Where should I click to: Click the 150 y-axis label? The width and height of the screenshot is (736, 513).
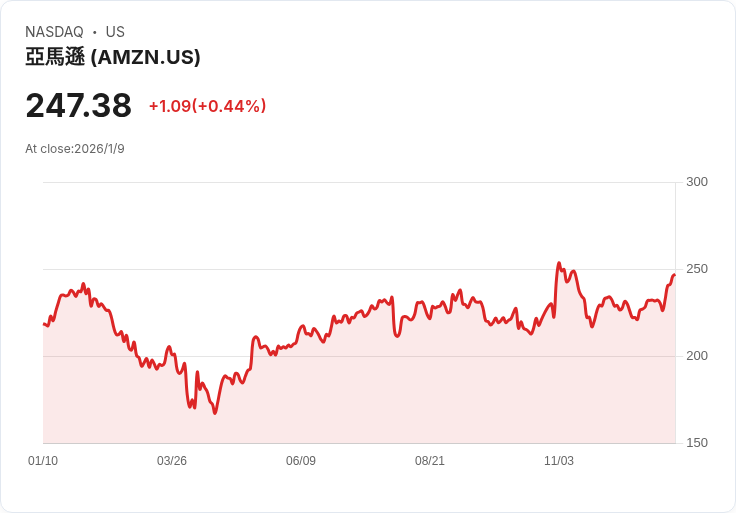coord(696,443)
